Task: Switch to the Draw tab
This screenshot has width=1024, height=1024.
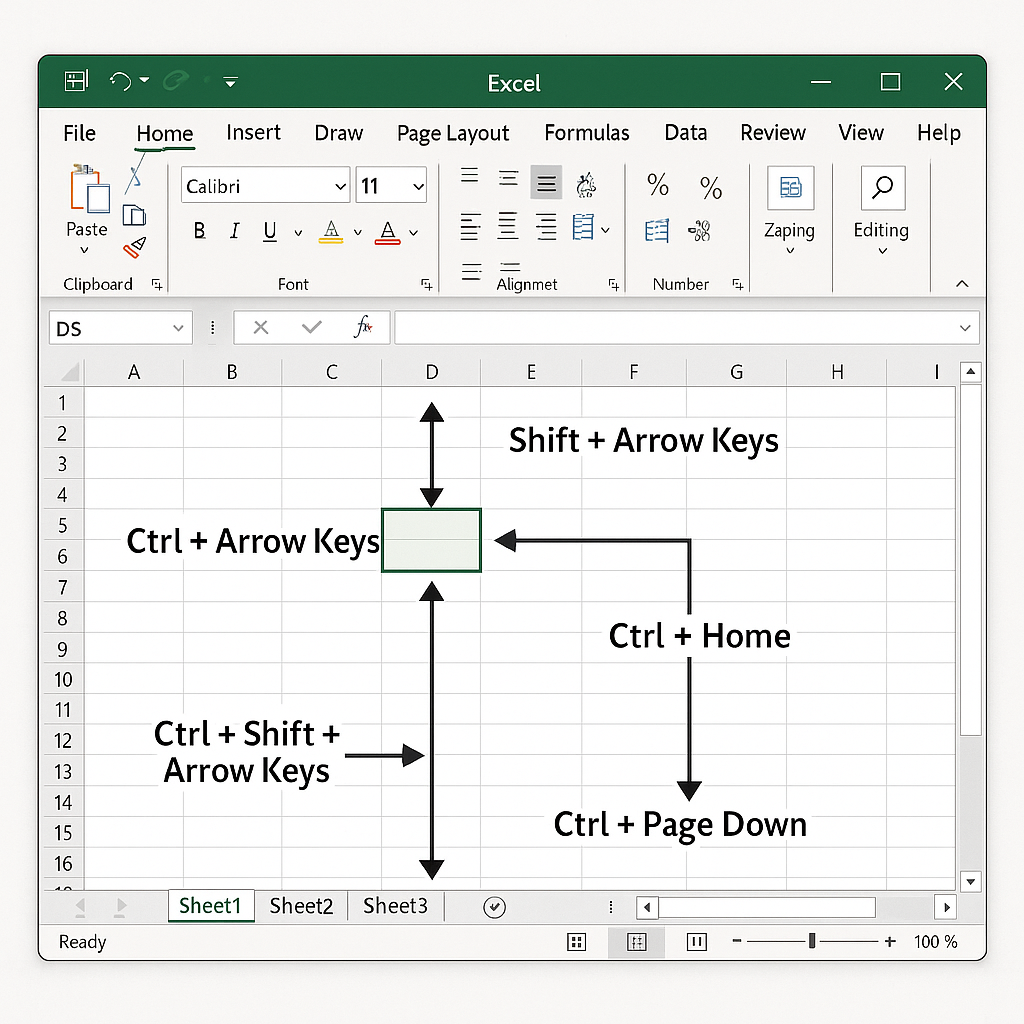Action: (338, 133)
